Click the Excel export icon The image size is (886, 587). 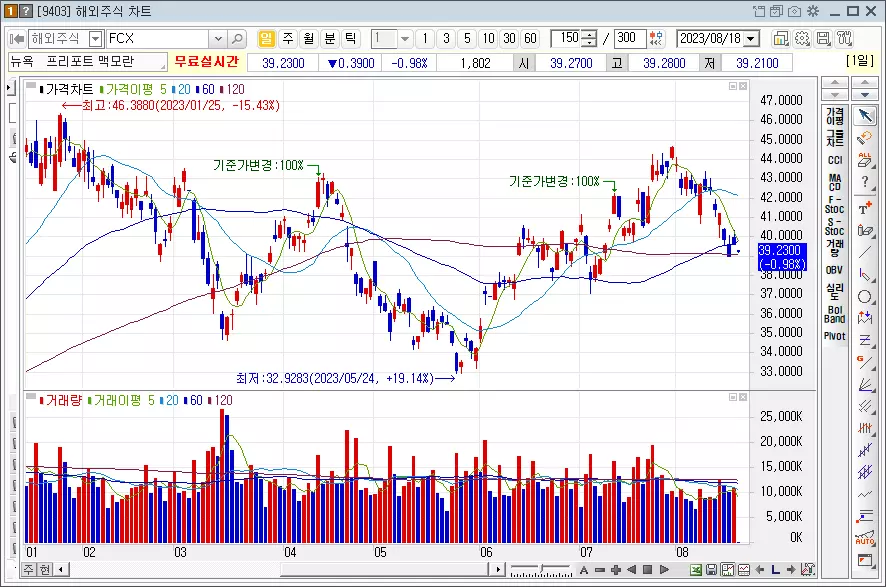click(x=696, y=569)
